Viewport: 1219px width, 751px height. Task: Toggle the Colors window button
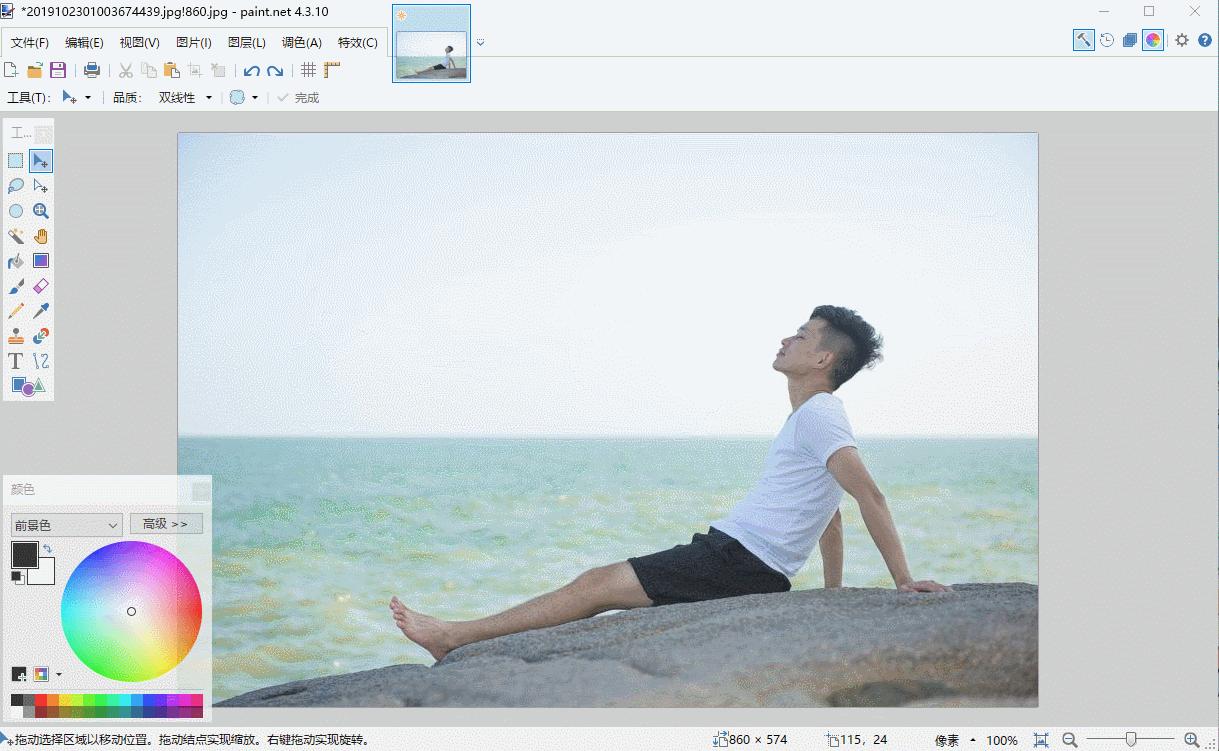point(1153,40)
